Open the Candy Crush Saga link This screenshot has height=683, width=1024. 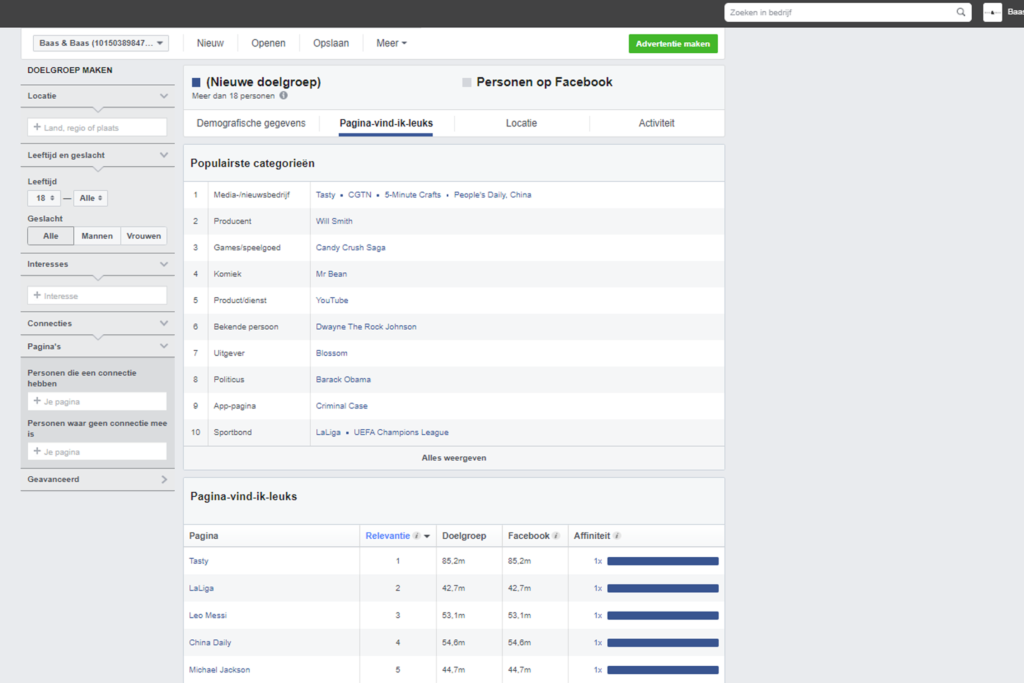(350, 247)
